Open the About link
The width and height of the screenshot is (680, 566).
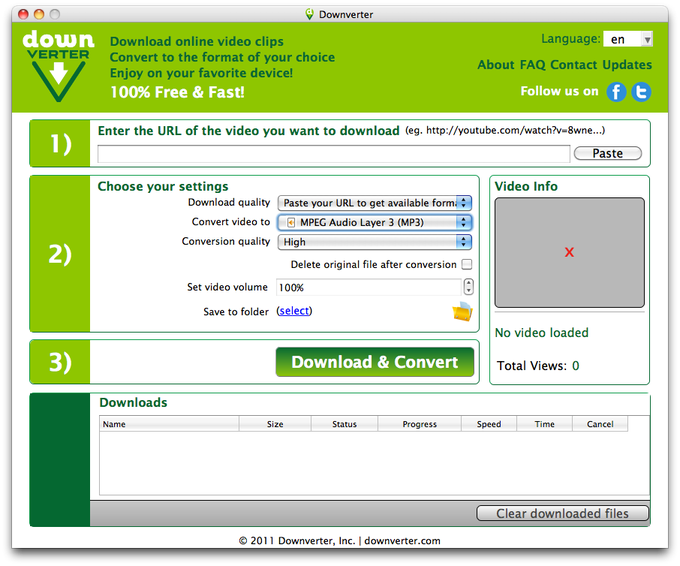tap(496, 65)
